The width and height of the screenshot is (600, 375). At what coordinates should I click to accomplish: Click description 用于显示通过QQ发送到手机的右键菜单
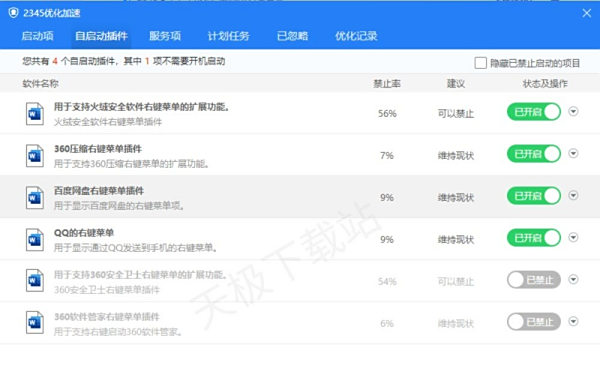pos(135,248)
